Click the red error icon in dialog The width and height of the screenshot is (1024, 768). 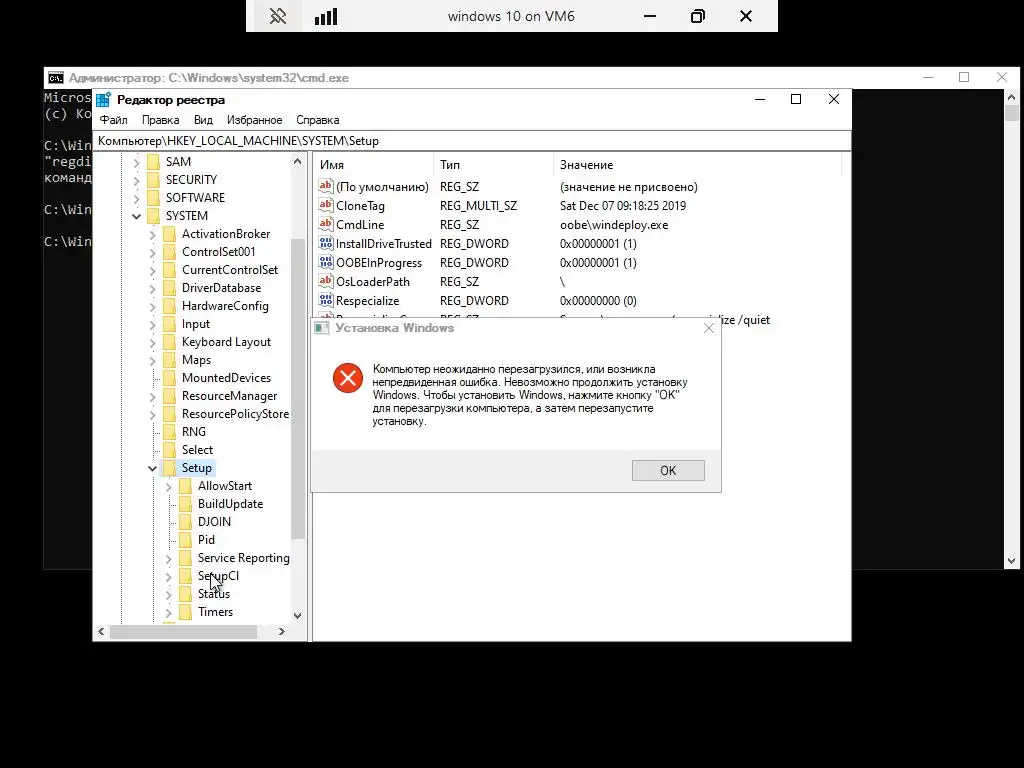tap(347, 378)
